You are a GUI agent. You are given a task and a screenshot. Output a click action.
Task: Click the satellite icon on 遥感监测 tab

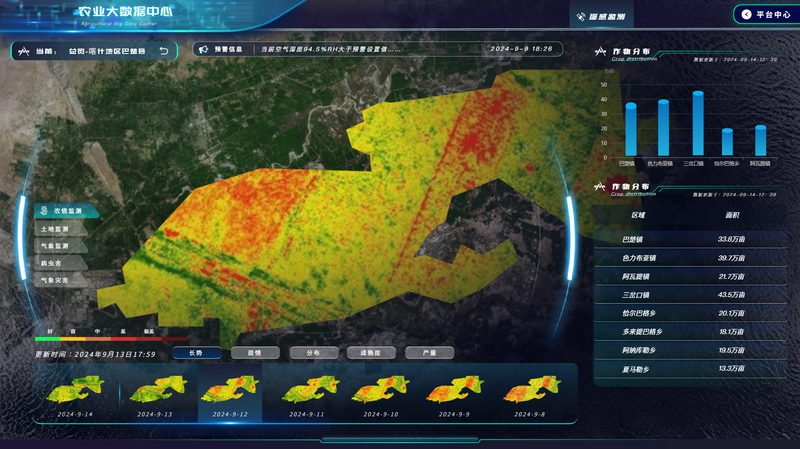click(x=581, y=17)
